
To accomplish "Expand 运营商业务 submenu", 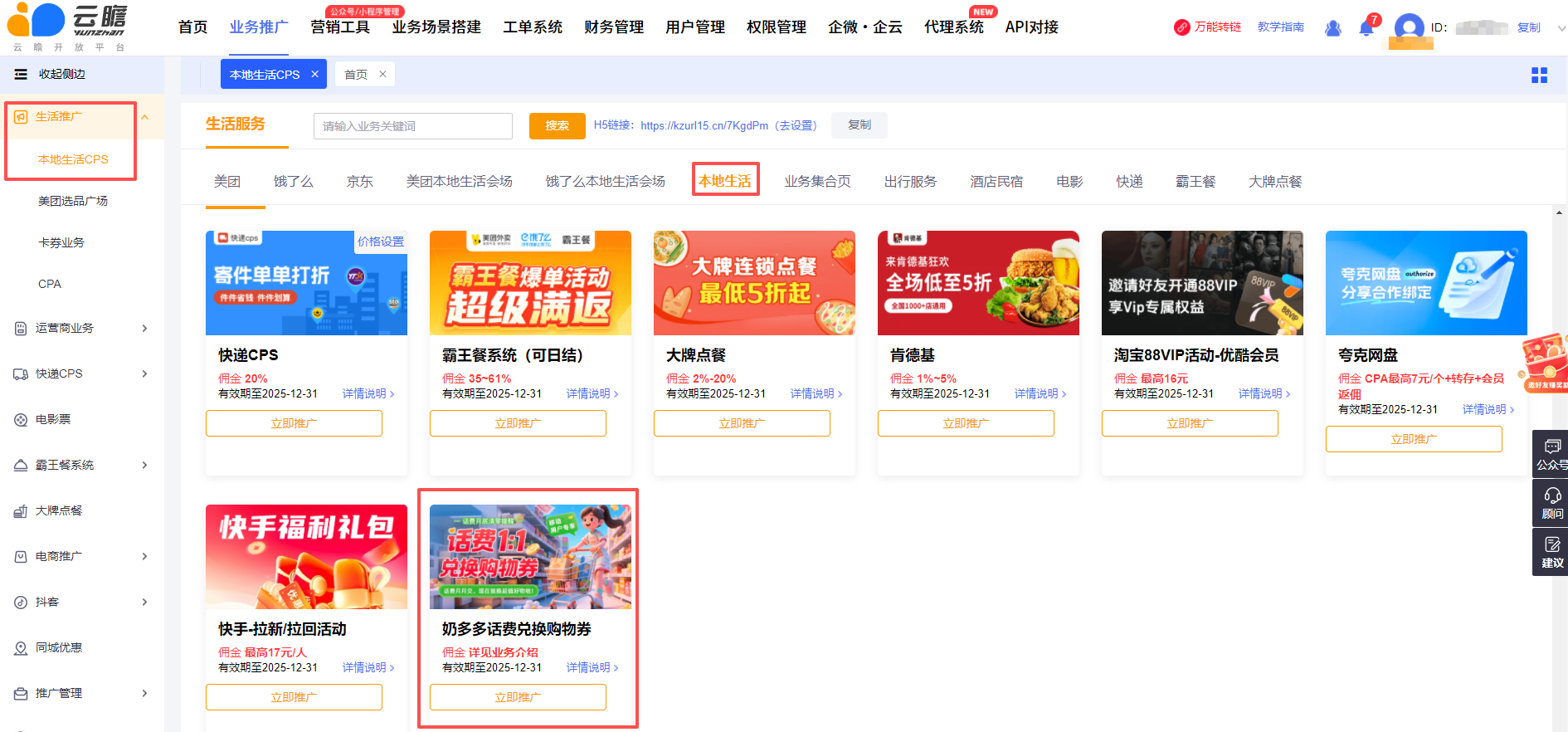I will [x=144, y=329].
